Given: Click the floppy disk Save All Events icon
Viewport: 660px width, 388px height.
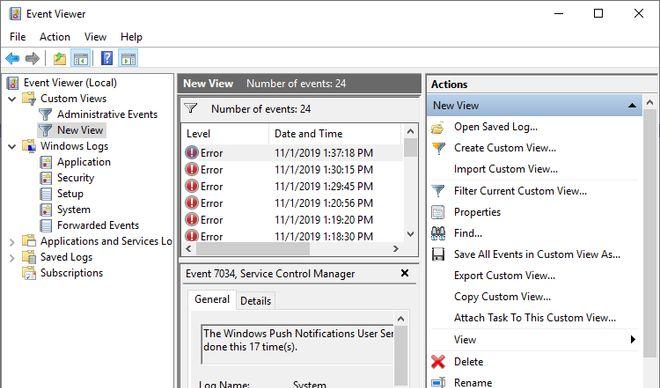Looking at the screenshot, I should tap(438, 254).
